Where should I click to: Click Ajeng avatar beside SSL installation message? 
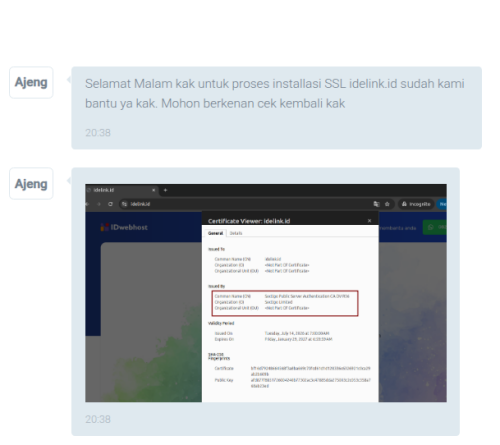pos(31,82)
